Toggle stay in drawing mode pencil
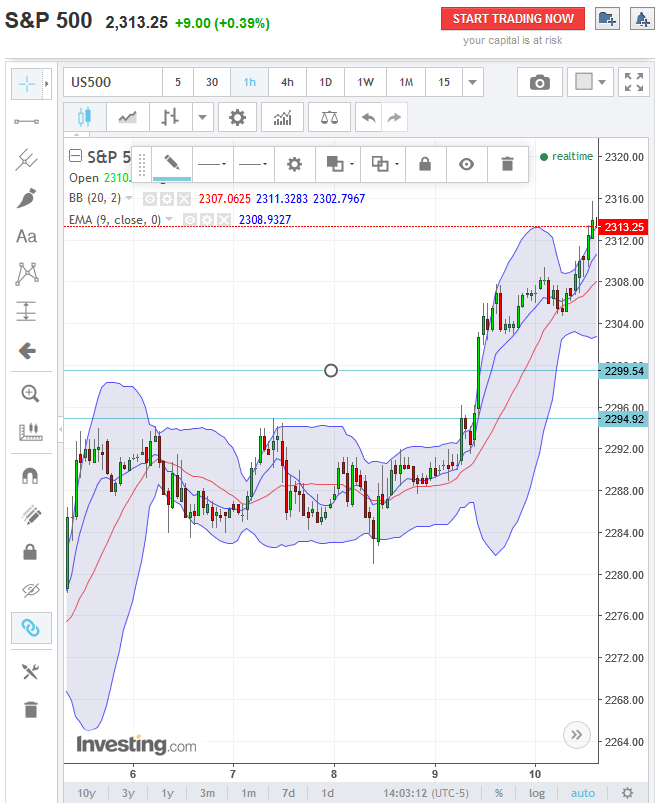 [x=31, y=515]
